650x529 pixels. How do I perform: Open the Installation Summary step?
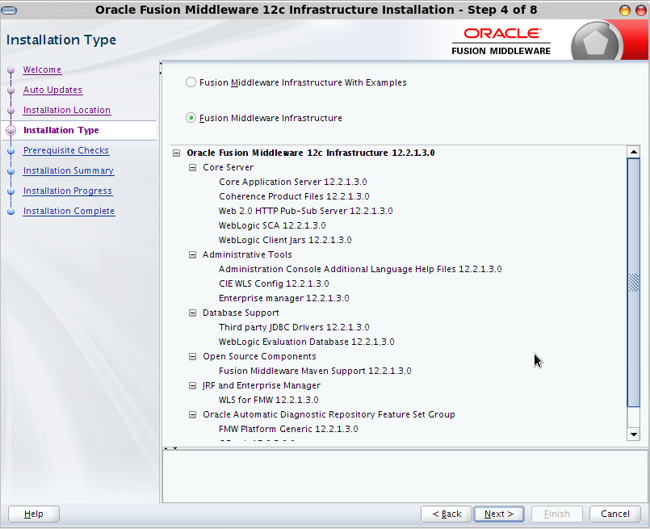[x=68, y=171]
